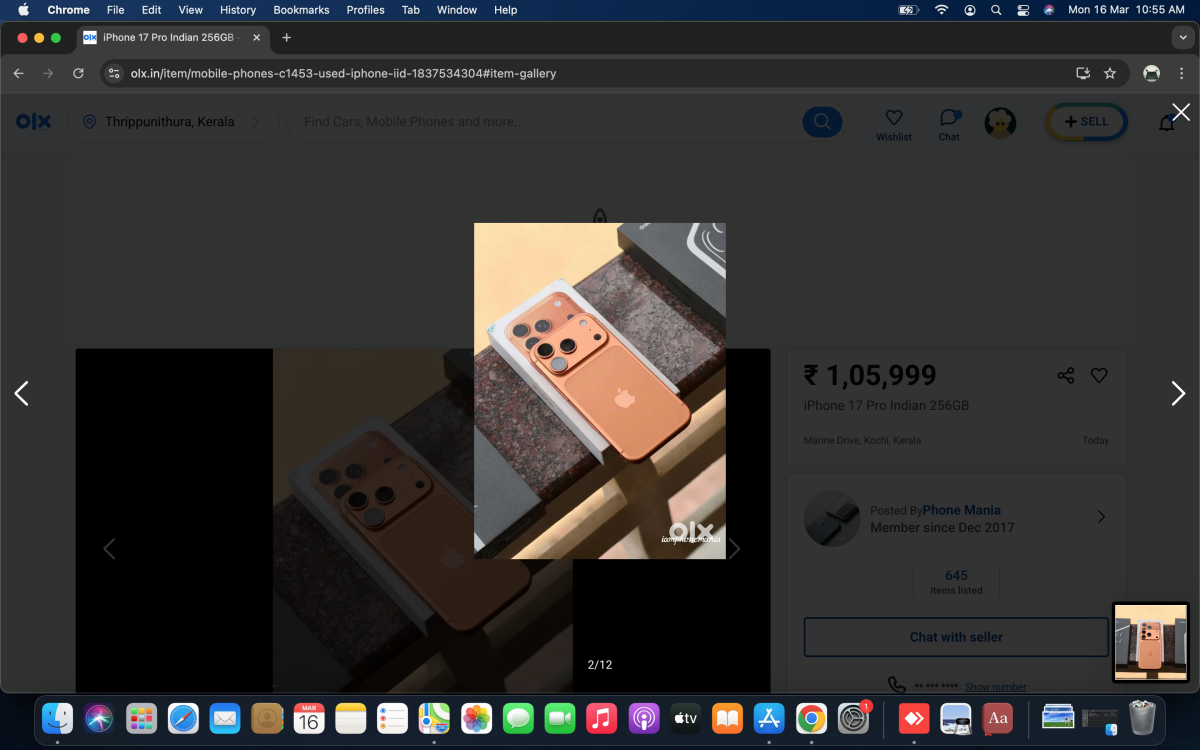
Task: Open the History menu
Action: [238, 10]
